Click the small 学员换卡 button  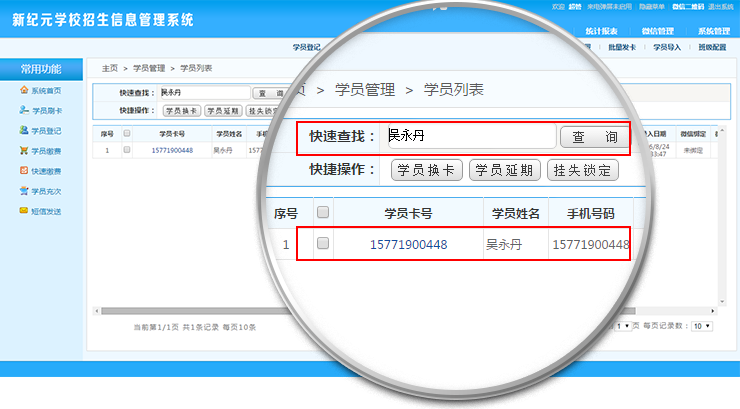point(182,110)
